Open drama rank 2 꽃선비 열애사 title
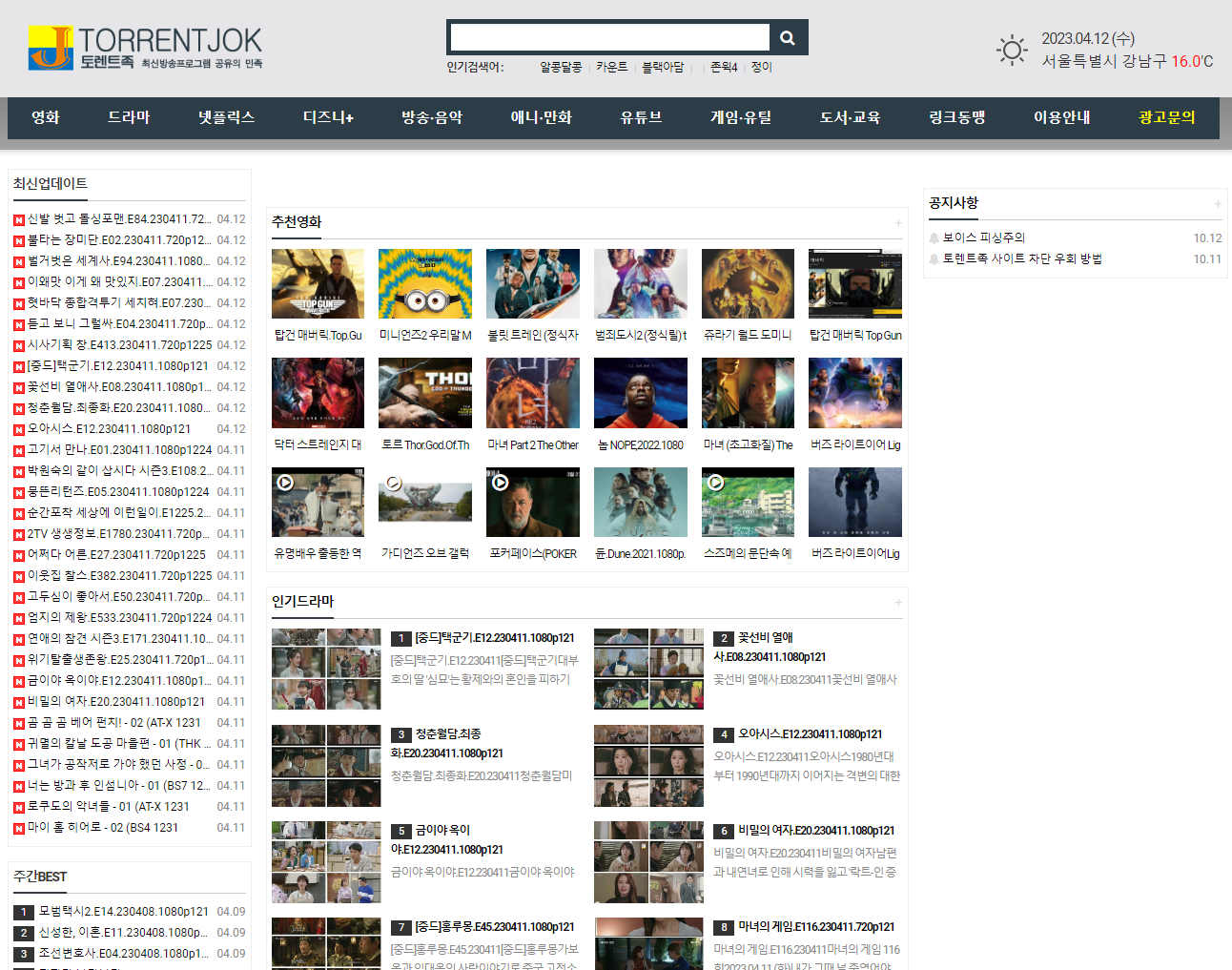This screenshot has width=1232, height=970. coord(770,648)
